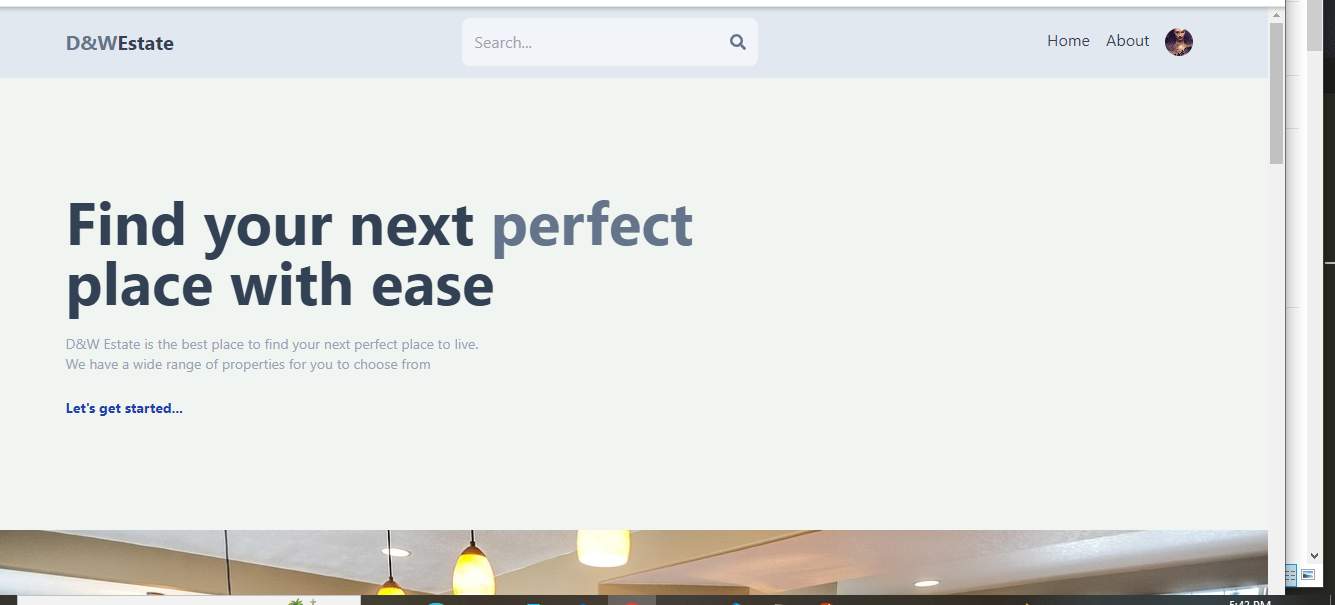Click the window icon beside the grid icon
The height and width of the screenshot is (605, 1335).
pyautogui.click(x=1310, y=575)
